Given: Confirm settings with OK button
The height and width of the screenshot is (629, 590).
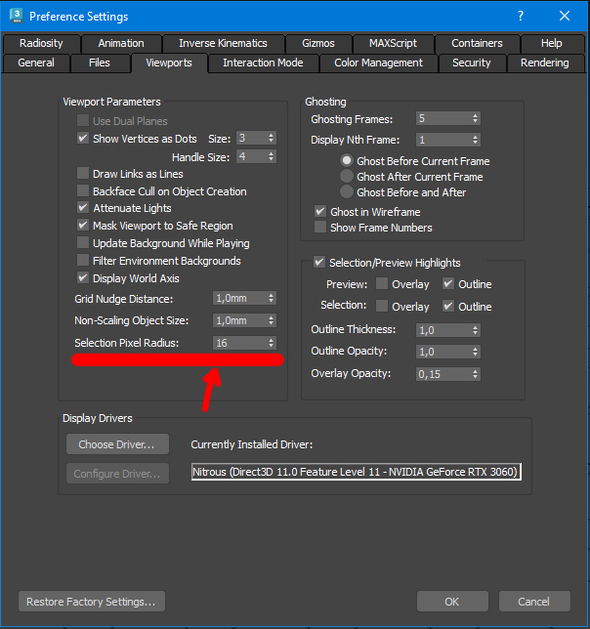Looking at the screenshot, I should tap(452, 601).
